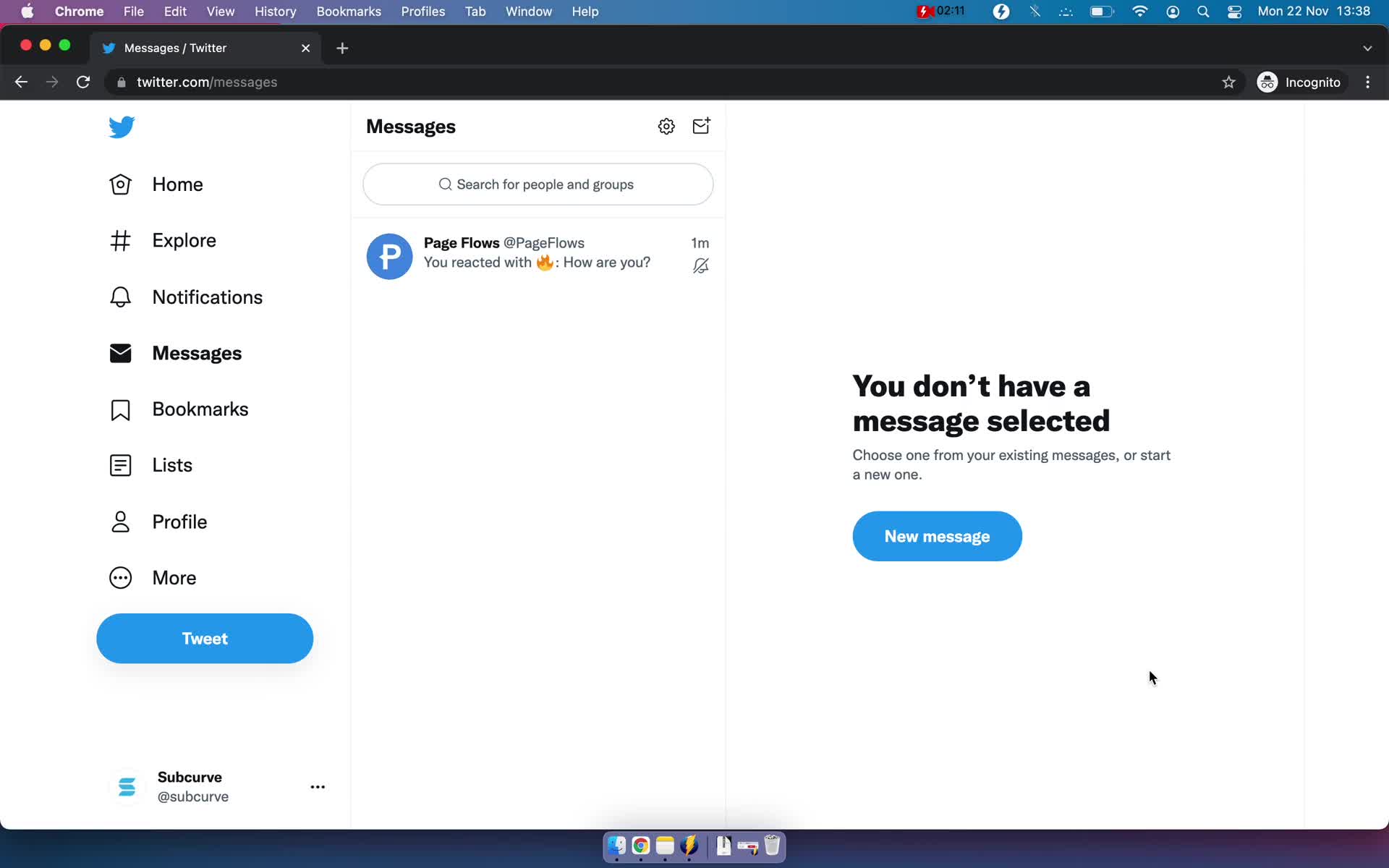Open Chrome from the Dock

point(641,846)
